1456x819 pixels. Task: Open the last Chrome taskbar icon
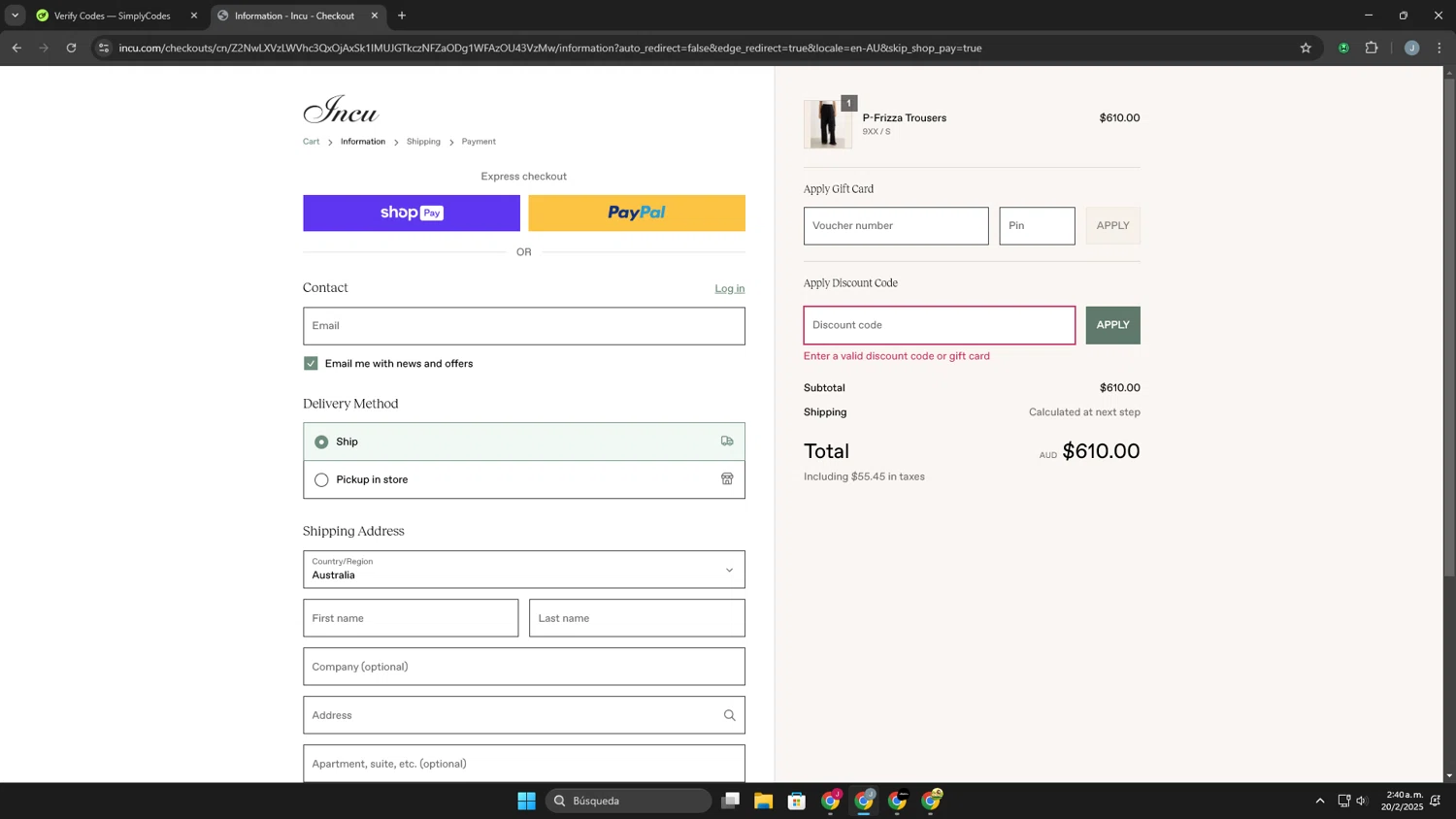click(932, 801)
